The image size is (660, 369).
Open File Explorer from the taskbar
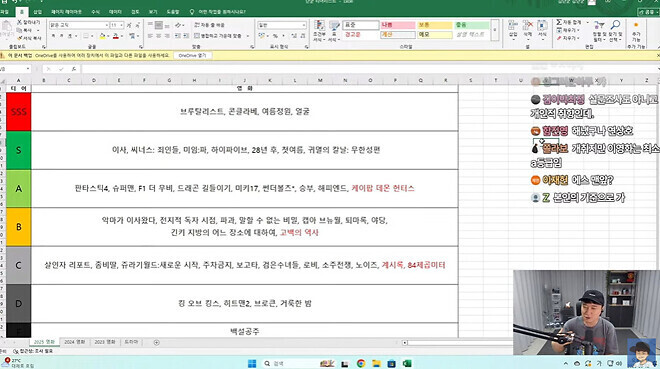click(376, 363)
